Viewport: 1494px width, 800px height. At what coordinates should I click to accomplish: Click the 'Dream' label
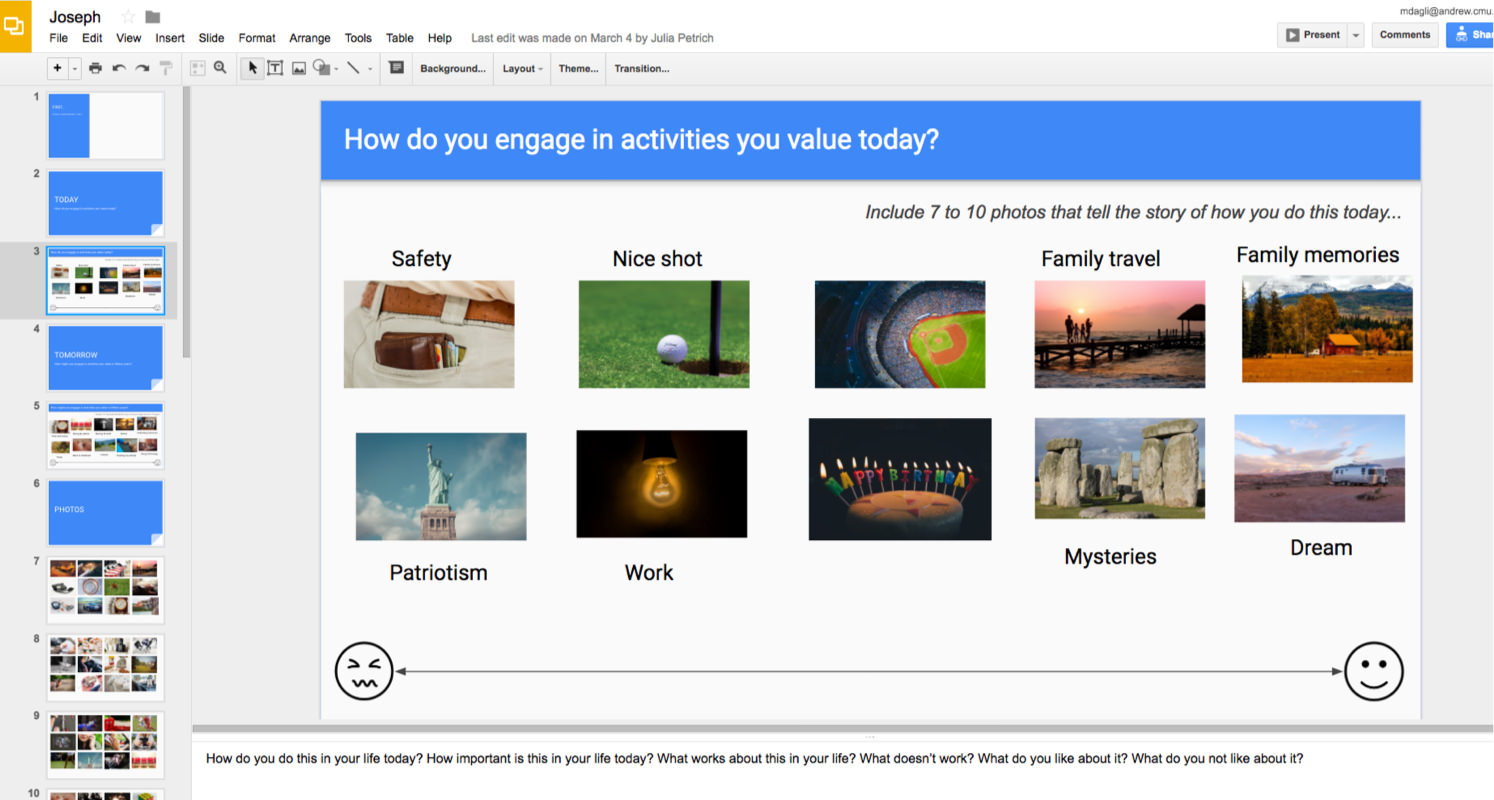(x=1321, y=548)
